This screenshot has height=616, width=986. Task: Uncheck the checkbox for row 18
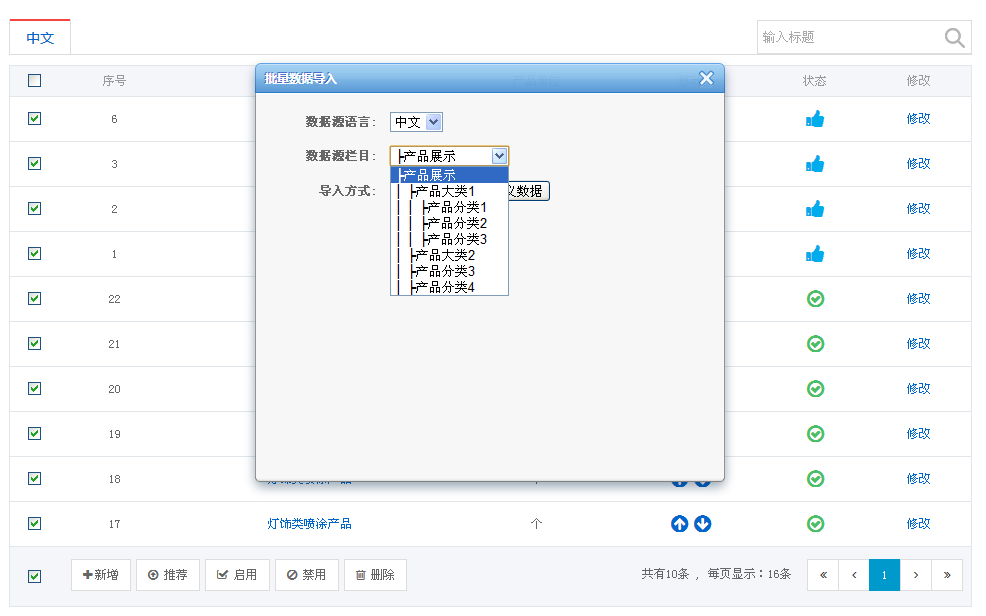point(35,478)
